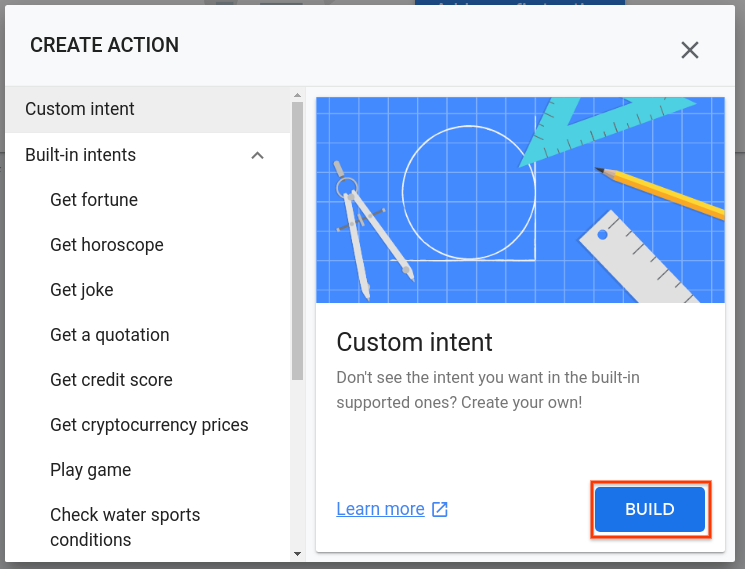The image size is (746, 571).
Task: Click the Create Action dialog title
Action: 105,45
